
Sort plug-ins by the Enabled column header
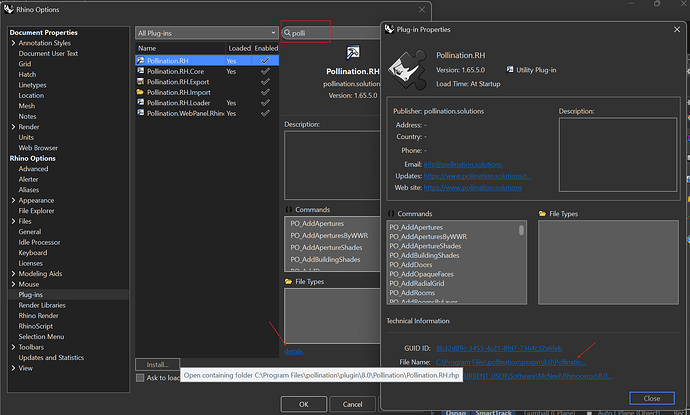[x=266, y=48]
